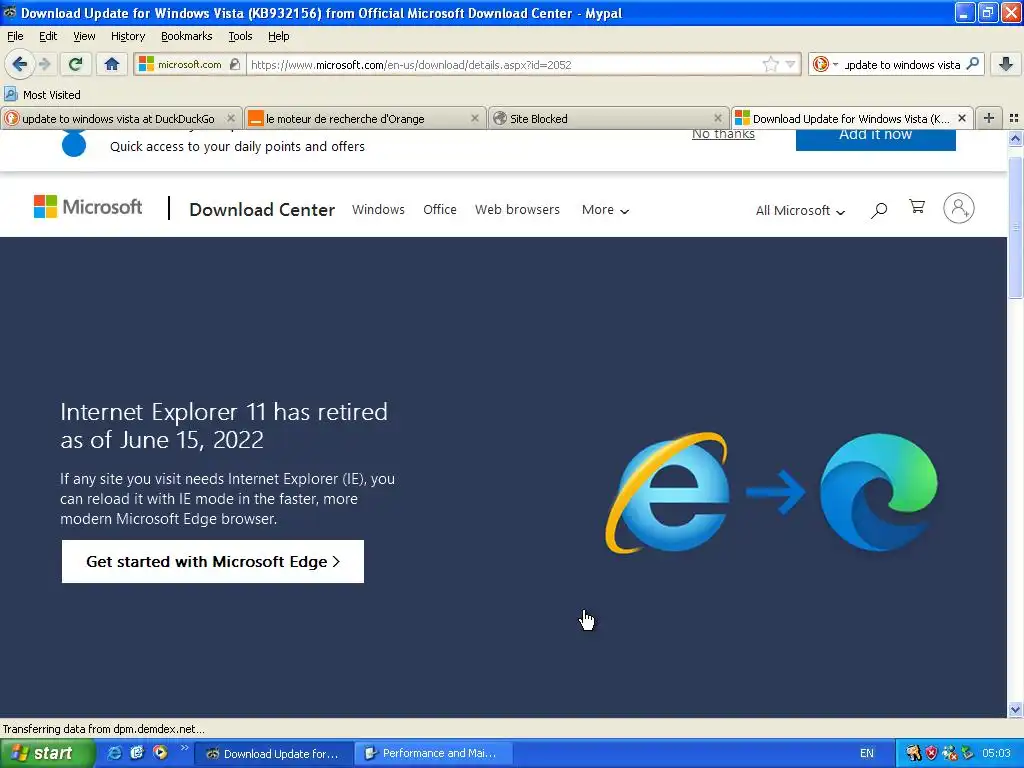Open a new tab with plus button

pyautogui.click(x=989, y=118)
